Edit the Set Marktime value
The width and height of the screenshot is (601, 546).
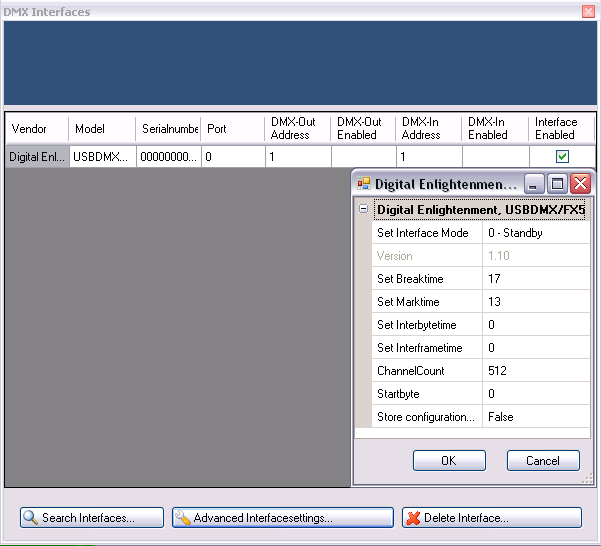[535, 302]
